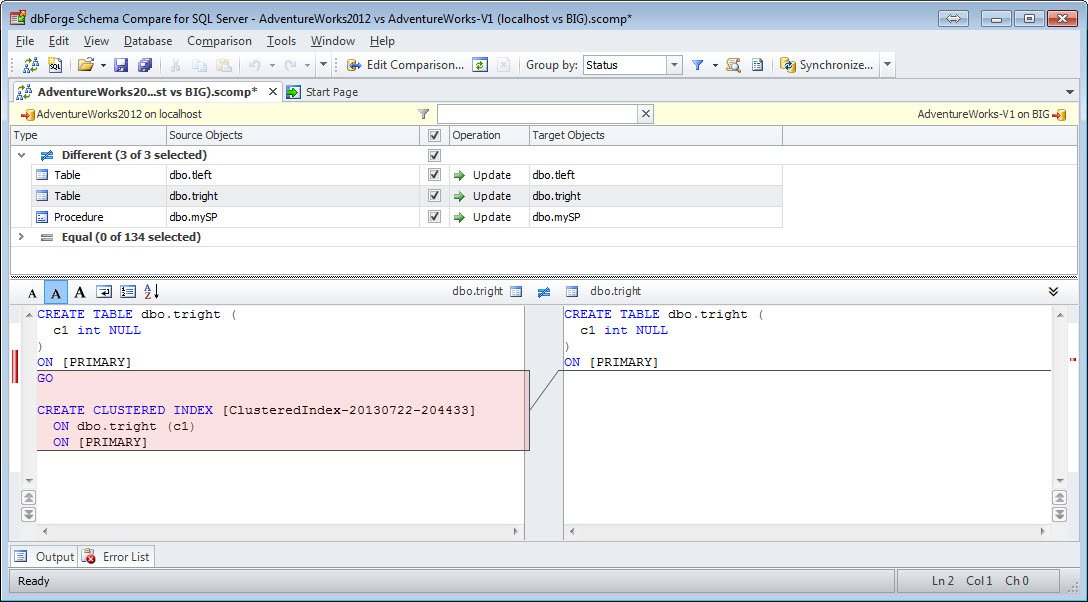Open the Undo history dropdown arrow

coord(272,65)
